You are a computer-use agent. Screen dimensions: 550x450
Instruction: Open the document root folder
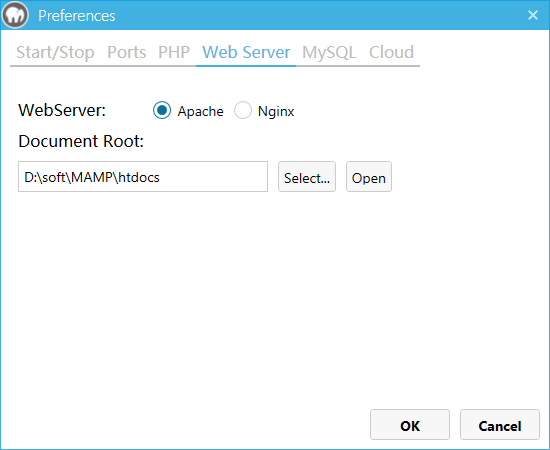click(x=369, y=177)
